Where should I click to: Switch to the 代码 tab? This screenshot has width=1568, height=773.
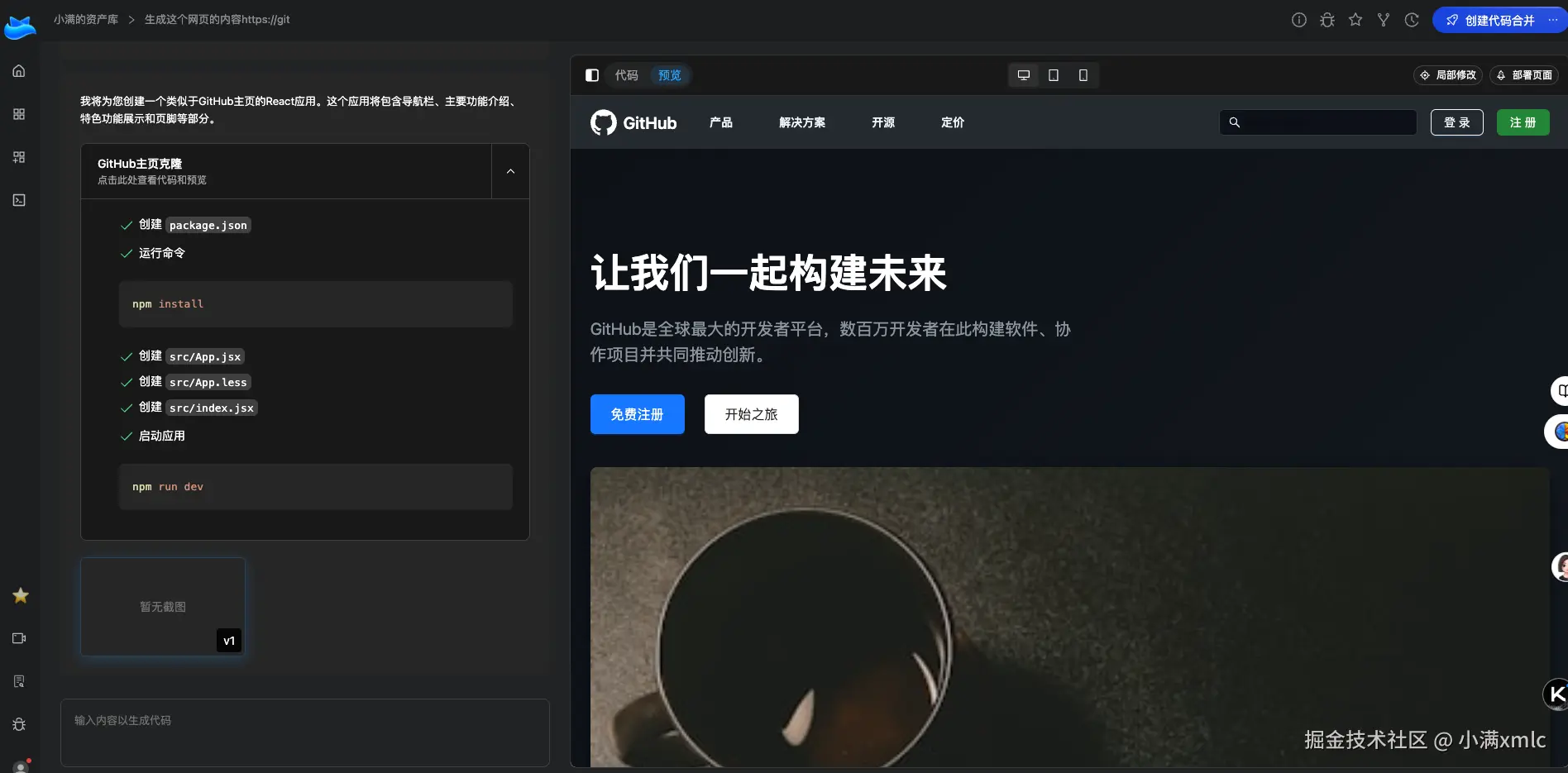[627, 75]
